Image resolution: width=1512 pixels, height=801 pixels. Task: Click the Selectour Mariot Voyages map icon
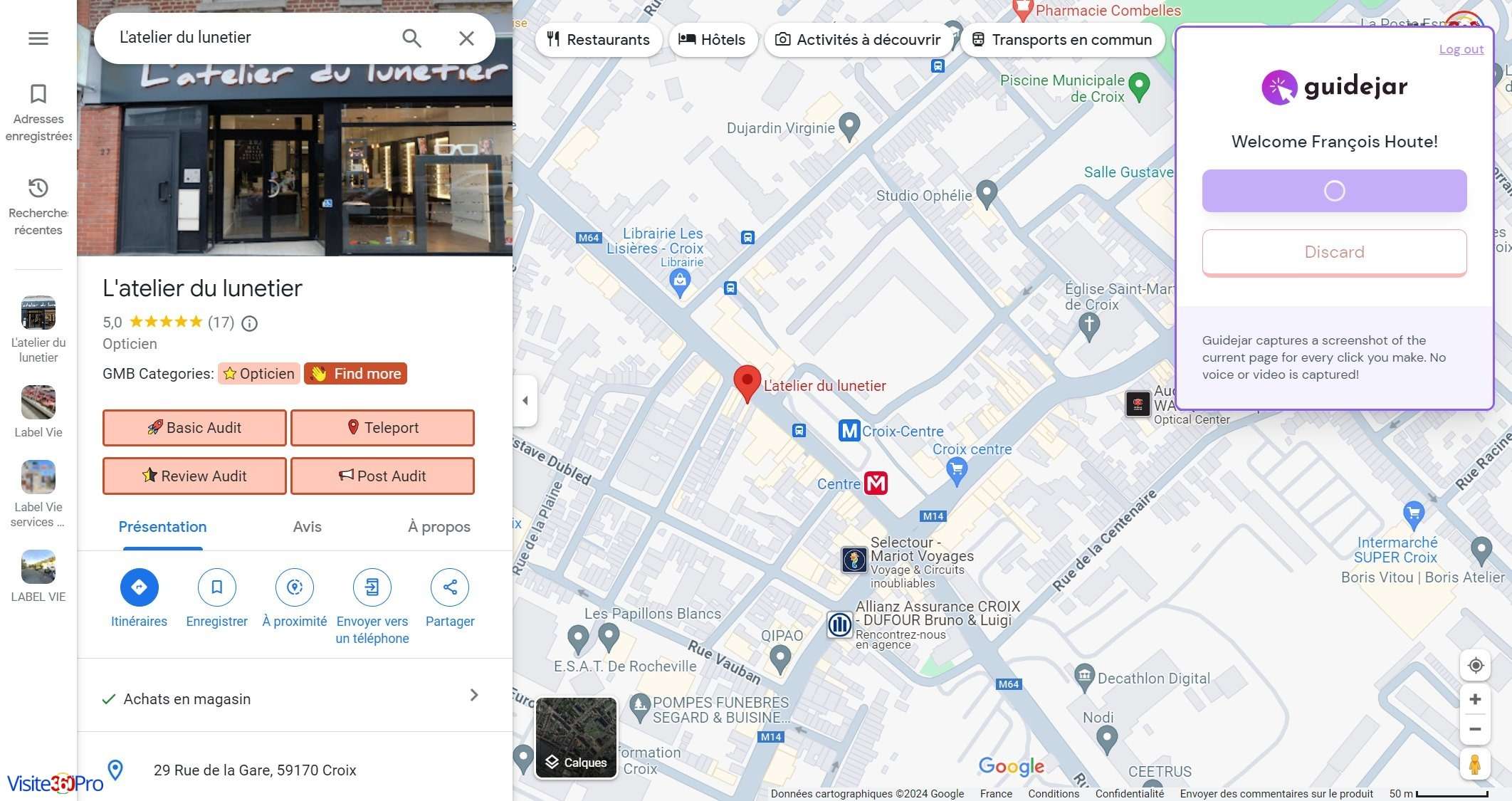point(854,560)
